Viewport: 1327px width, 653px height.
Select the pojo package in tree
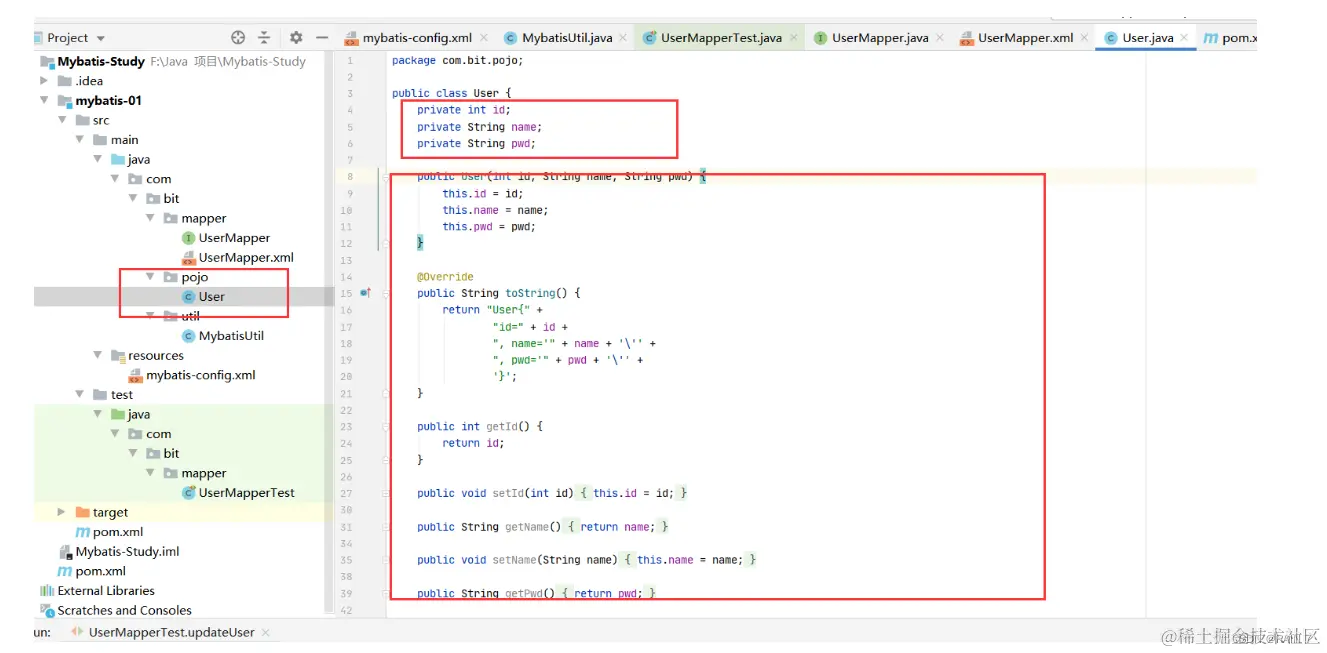[x=186, y=277]
